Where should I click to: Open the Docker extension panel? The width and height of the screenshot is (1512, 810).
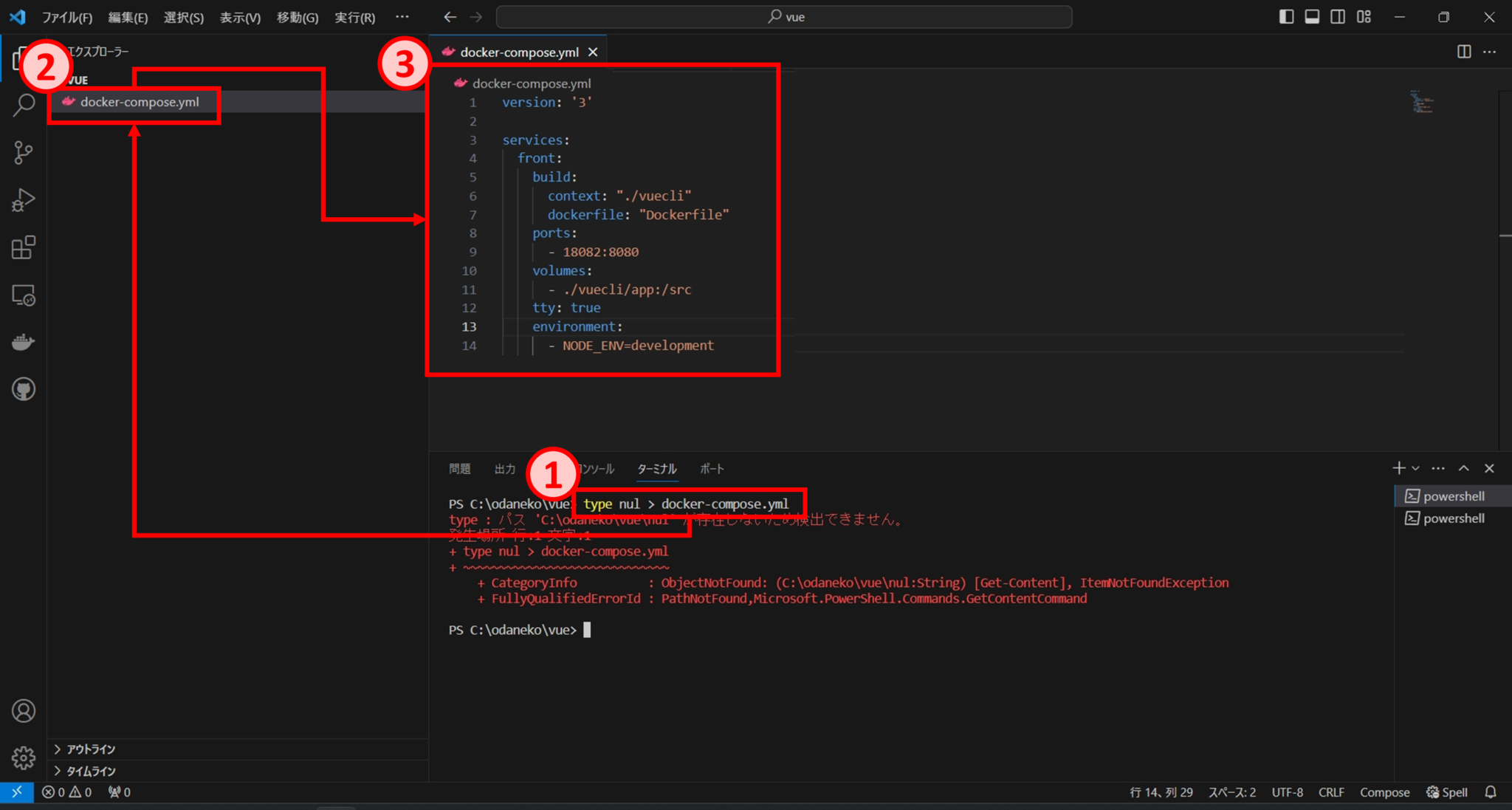point(23,341)
